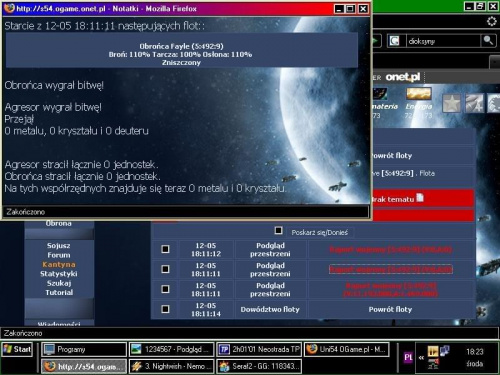Click the Poskarż się/Donieś button
The width and height of the screenshot is (500, 375).
[x=319, y=232]
